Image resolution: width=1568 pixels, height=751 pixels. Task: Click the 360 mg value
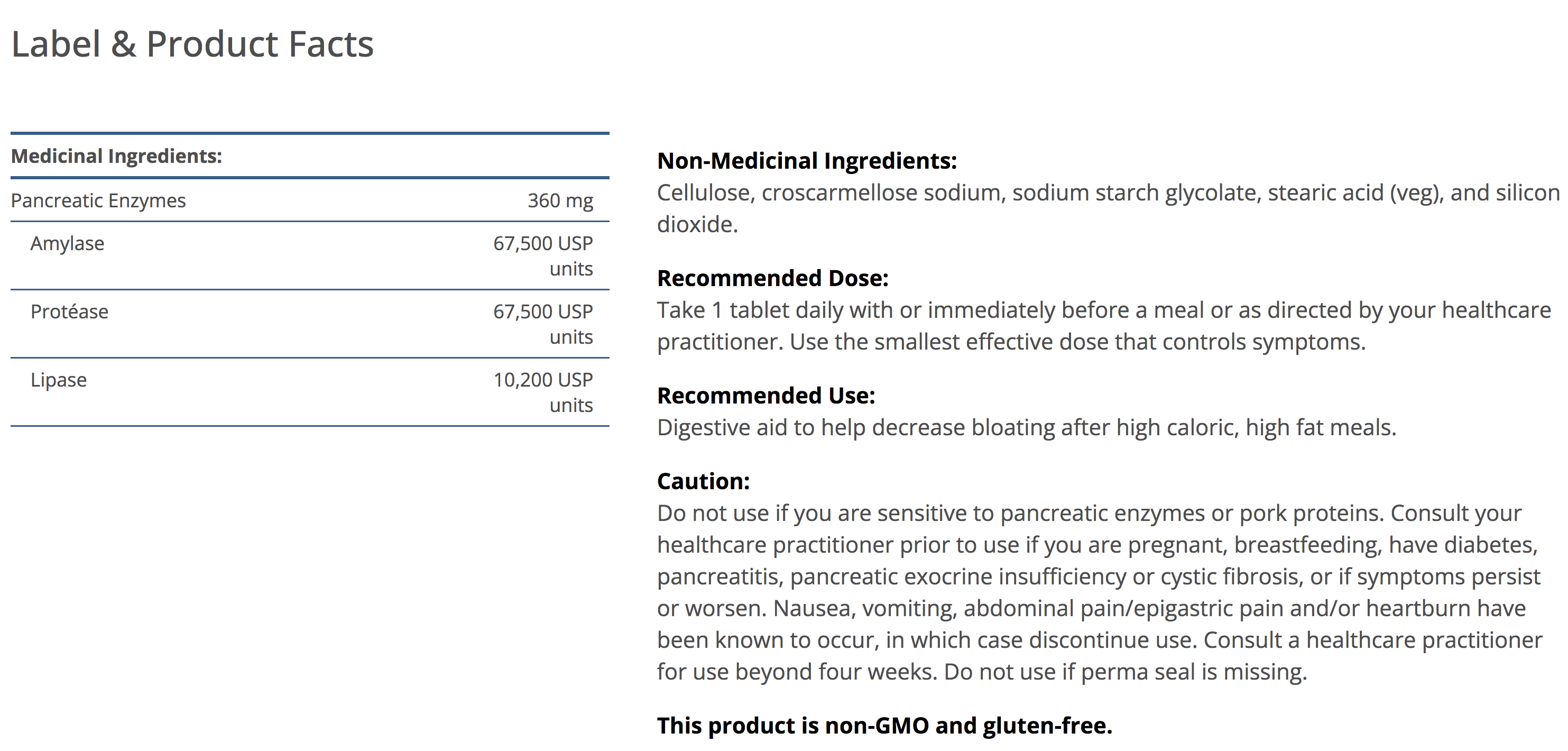tap(560, 200)
